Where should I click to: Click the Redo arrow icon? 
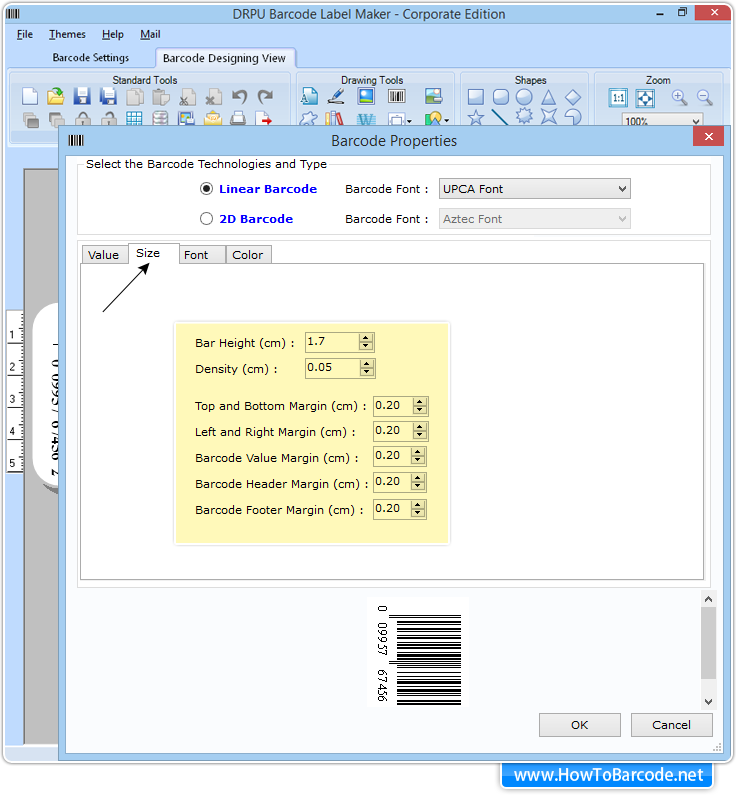tap(265, 96)
